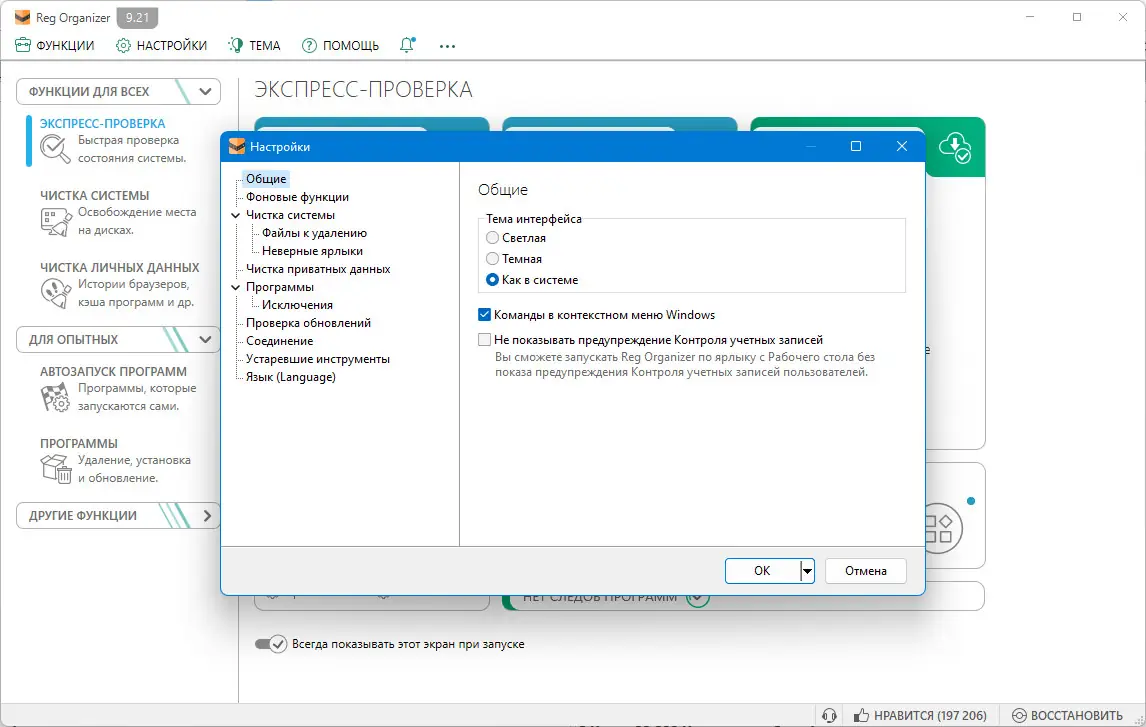The image size is (1146, 727).
Task: Confirm settings with OK button
Action: coord(762,571)
